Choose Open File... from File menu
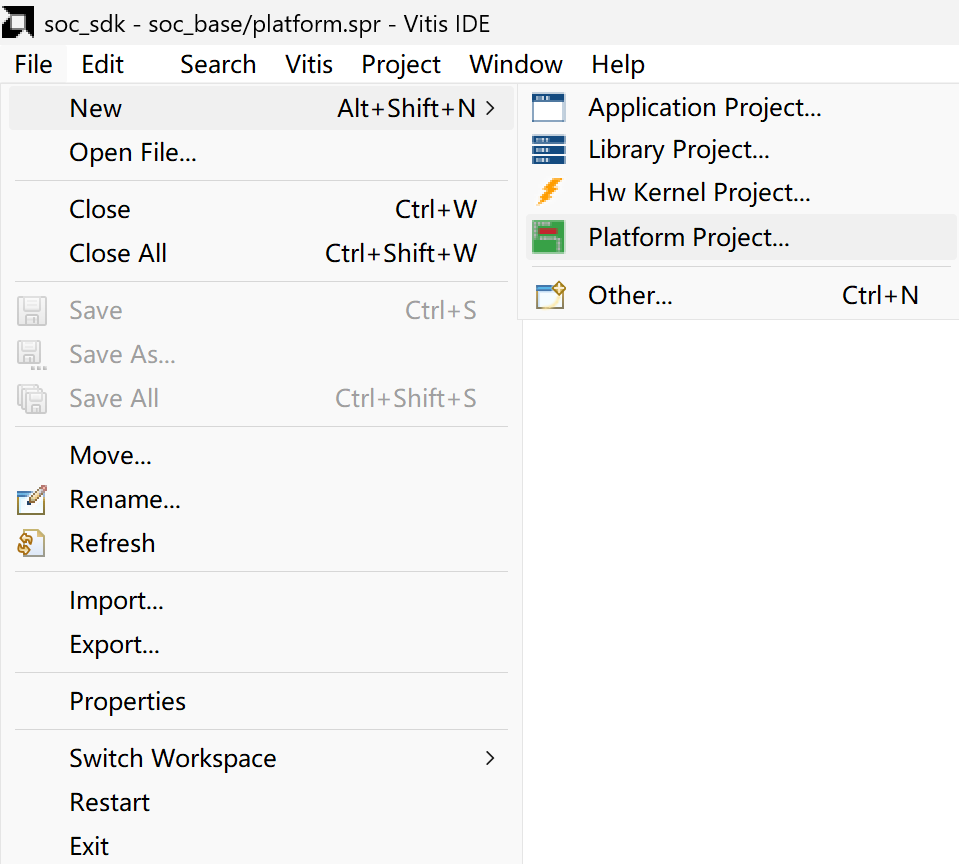959x864 pixels. click(x=132, y=153)
